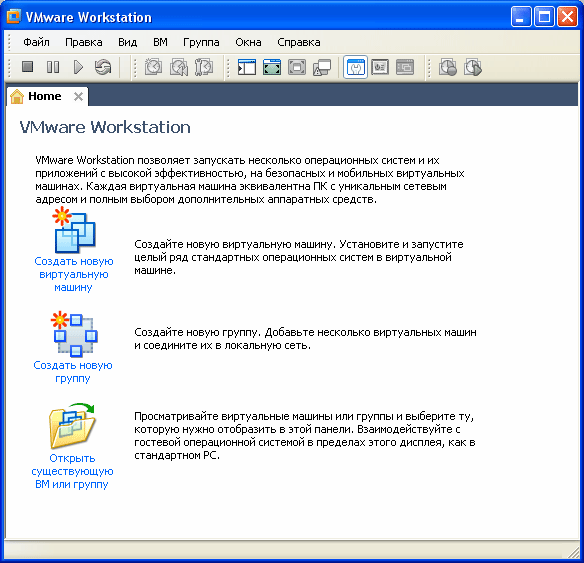Click the open folder icon
Image resolution: width=584 pixels, height=563 pixels.
click(72, 426)
